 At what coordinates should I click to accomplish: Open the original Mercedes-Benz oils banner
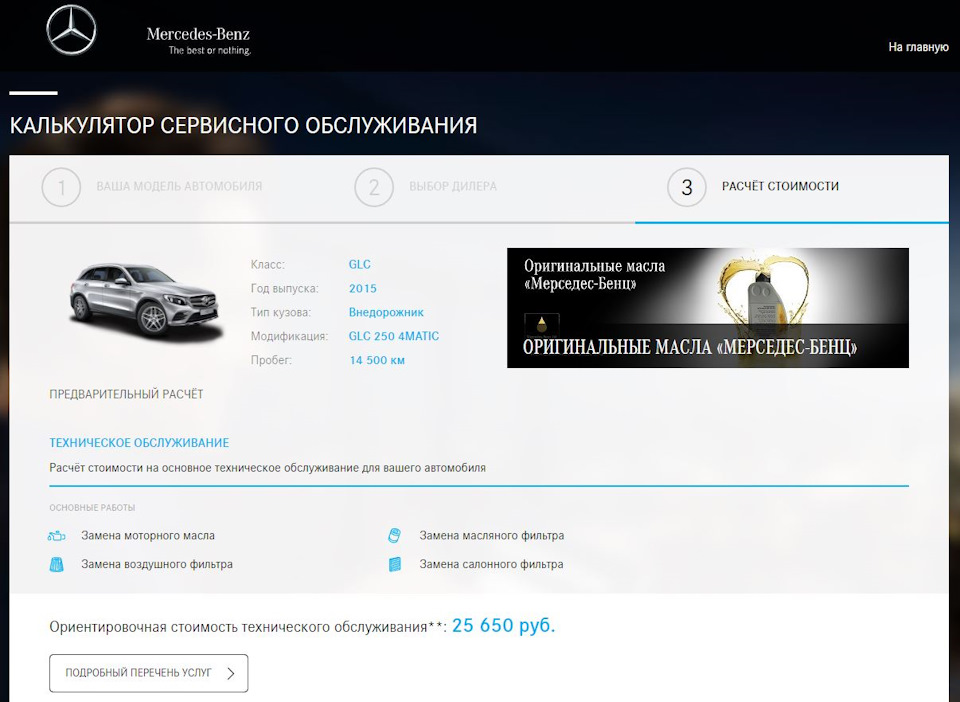click(x=708, y=308)
